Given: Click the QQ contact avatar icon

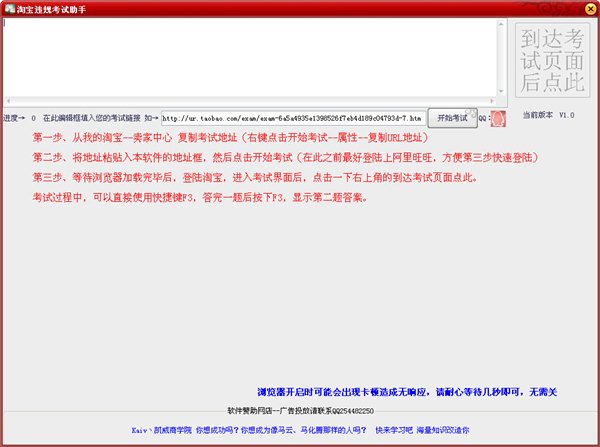Looking at the screenshot, I should click(497, 118).
